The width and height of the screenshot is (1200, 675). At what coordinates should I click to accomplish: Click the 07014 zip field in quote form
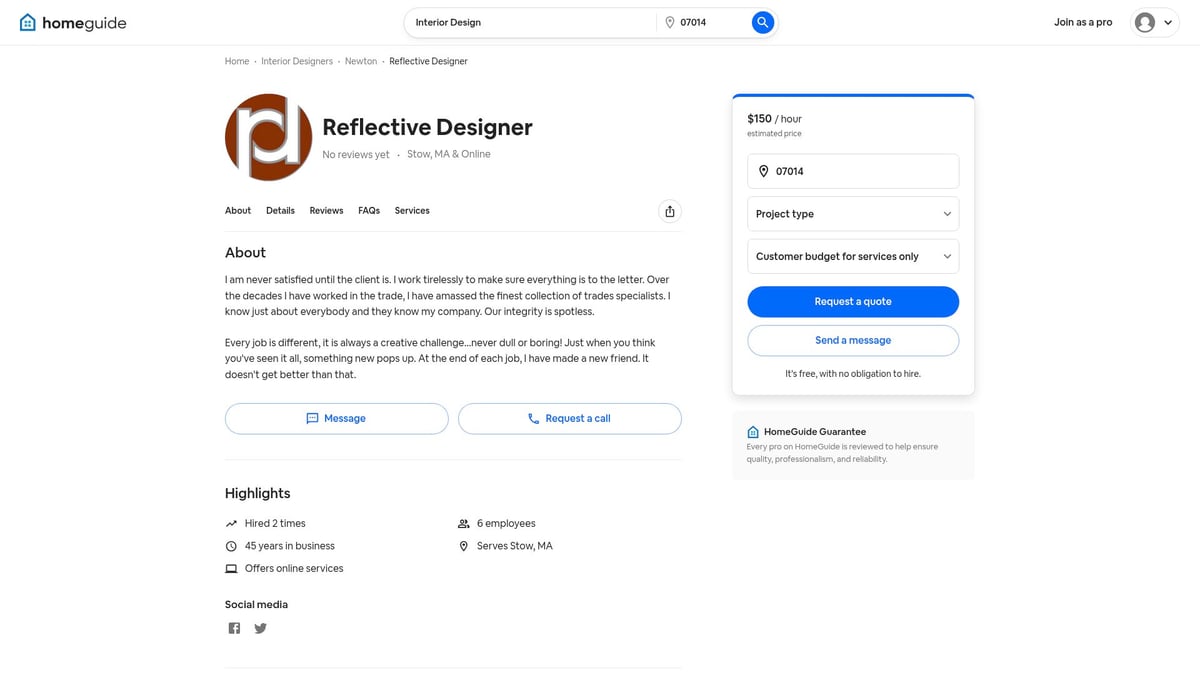coord(853,171)
